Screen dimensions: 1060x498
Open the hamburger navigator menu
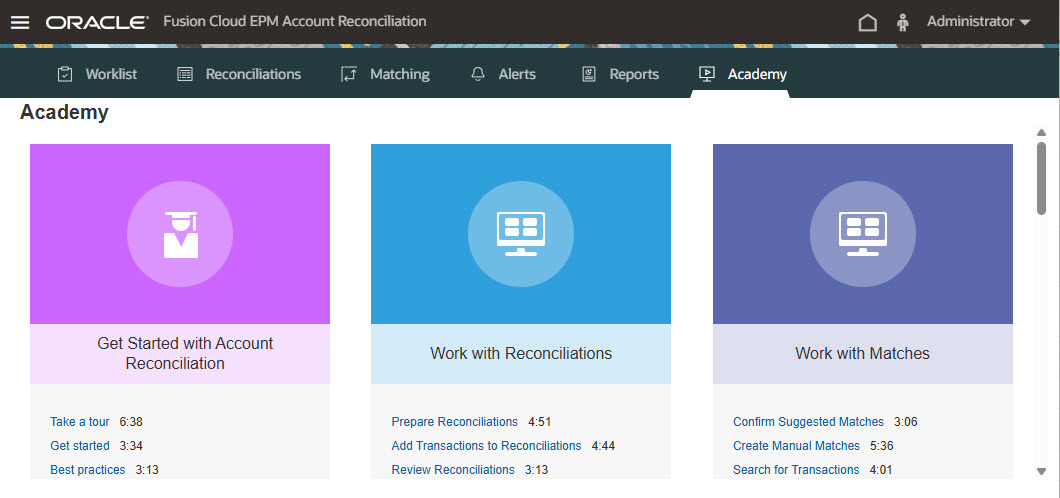20,22
